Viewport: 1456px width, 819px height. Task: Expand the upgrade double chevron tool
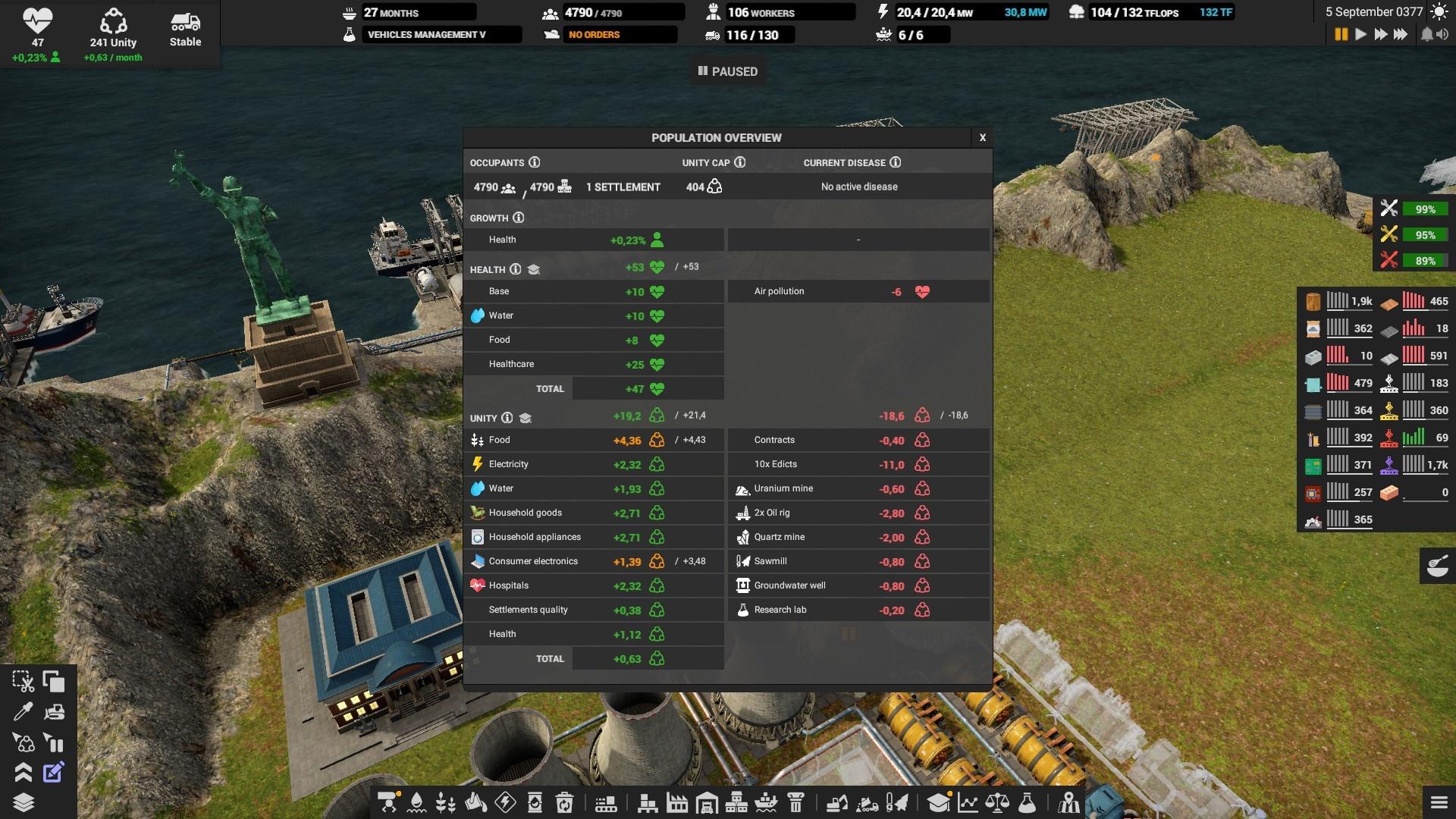(23, 773)
